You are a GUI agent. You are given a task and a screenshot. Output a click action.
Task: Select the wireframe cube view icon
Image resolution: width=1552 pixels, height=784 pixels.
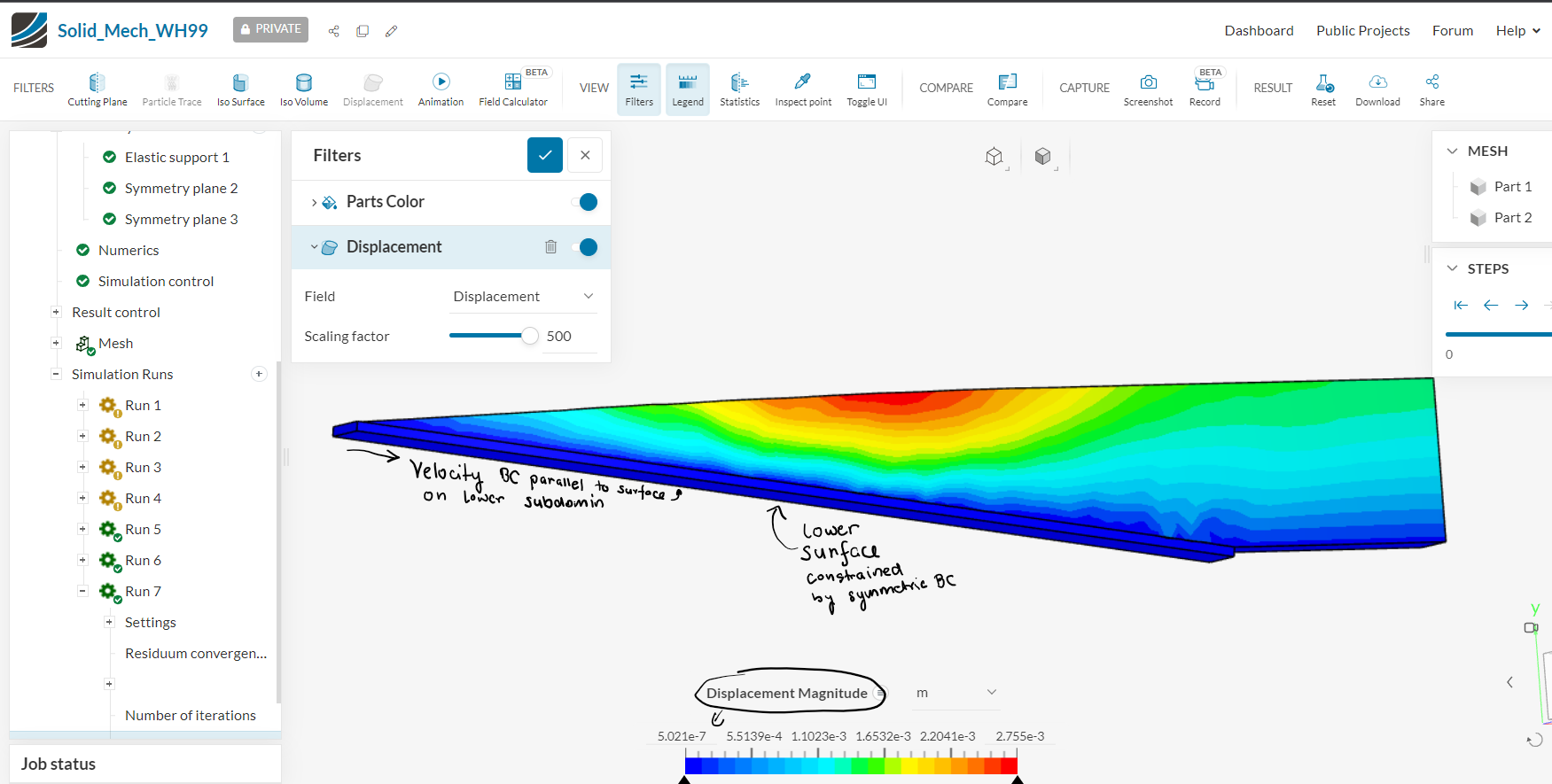(x=994, y=157)
